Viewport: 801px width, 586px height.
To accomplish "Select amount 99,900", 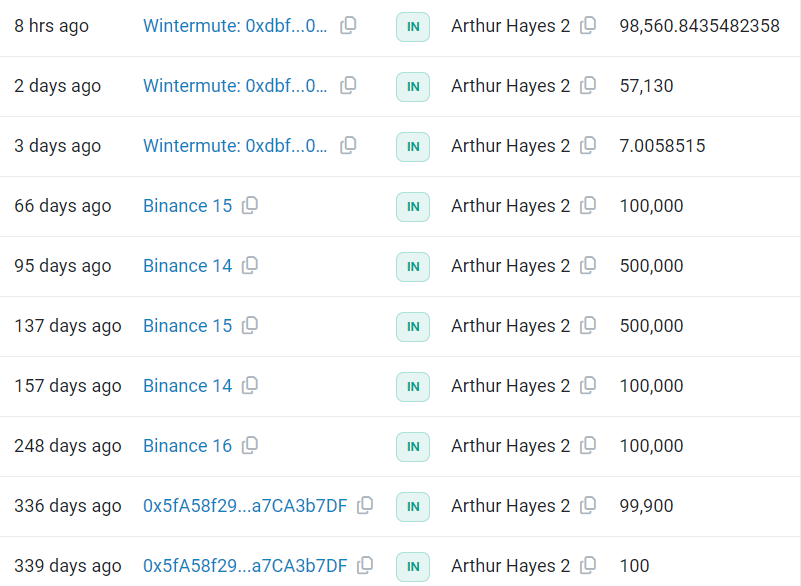I will click(646, 506).
